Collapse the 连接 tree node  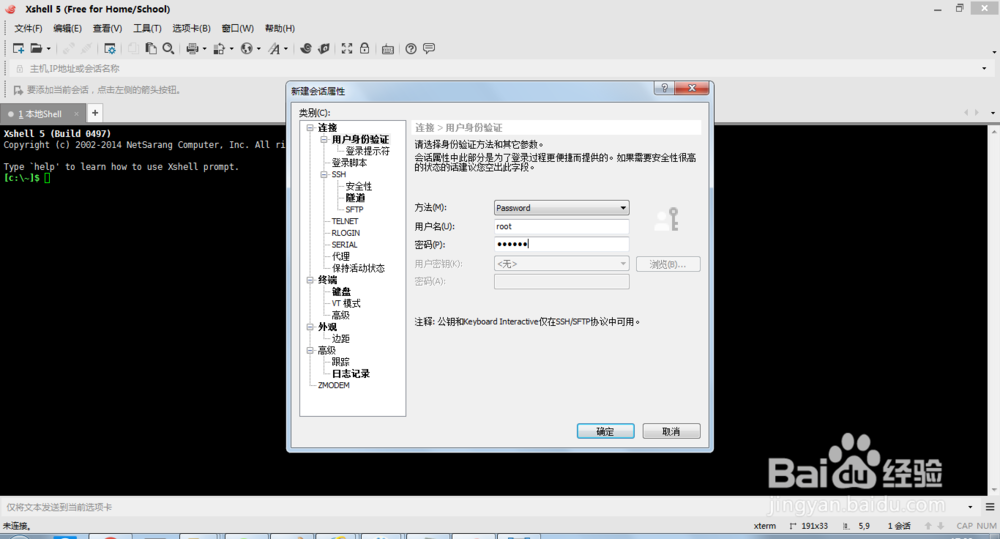[310, 128]
